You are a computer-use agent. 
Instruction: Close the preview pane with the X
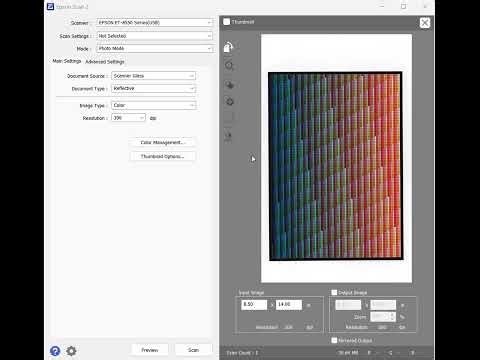(425, 23)
